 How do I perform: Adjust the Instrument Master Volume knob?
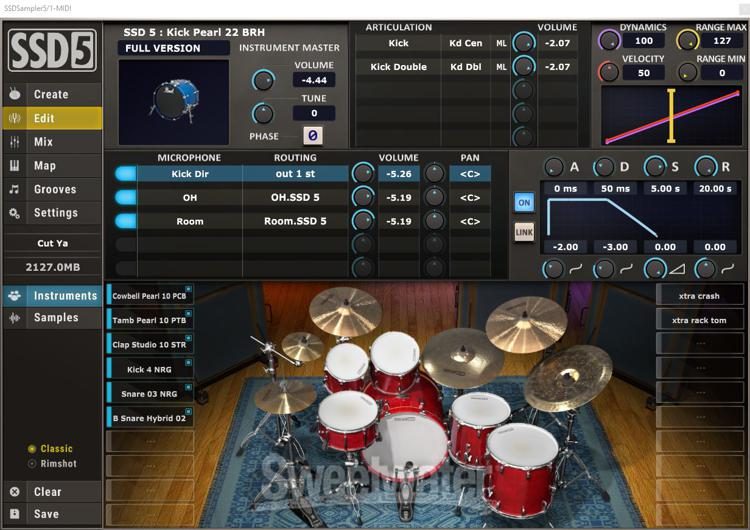(x=263, y=80)
